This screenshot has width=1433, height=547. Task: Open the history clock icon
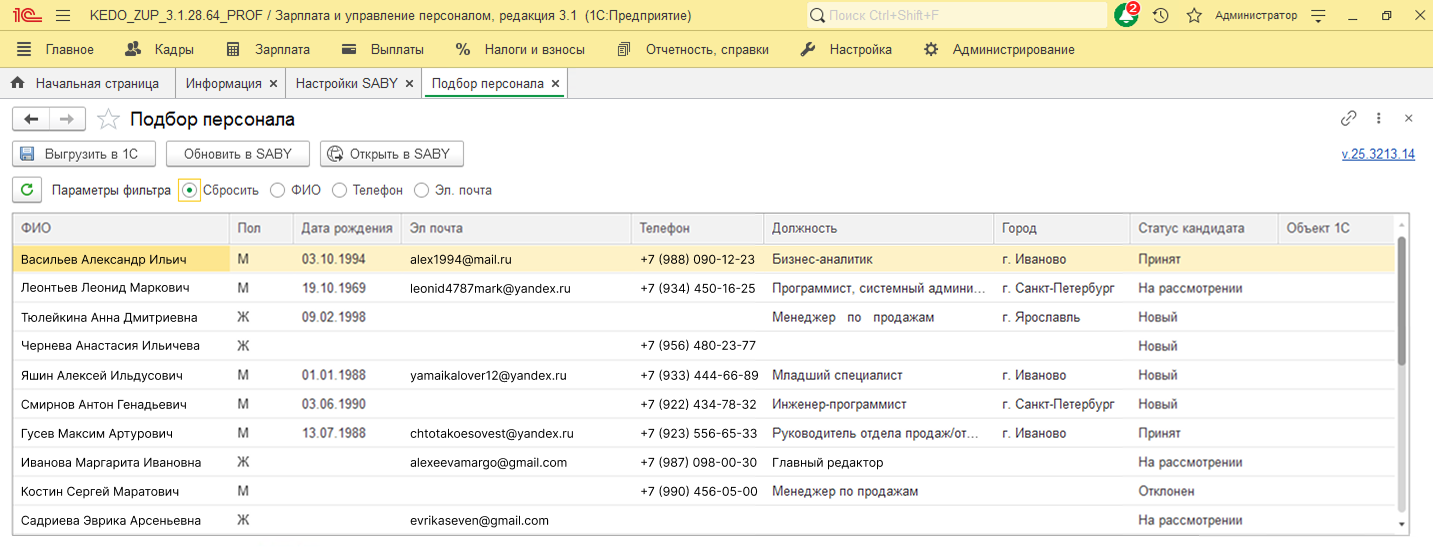tap(1161, 16)
